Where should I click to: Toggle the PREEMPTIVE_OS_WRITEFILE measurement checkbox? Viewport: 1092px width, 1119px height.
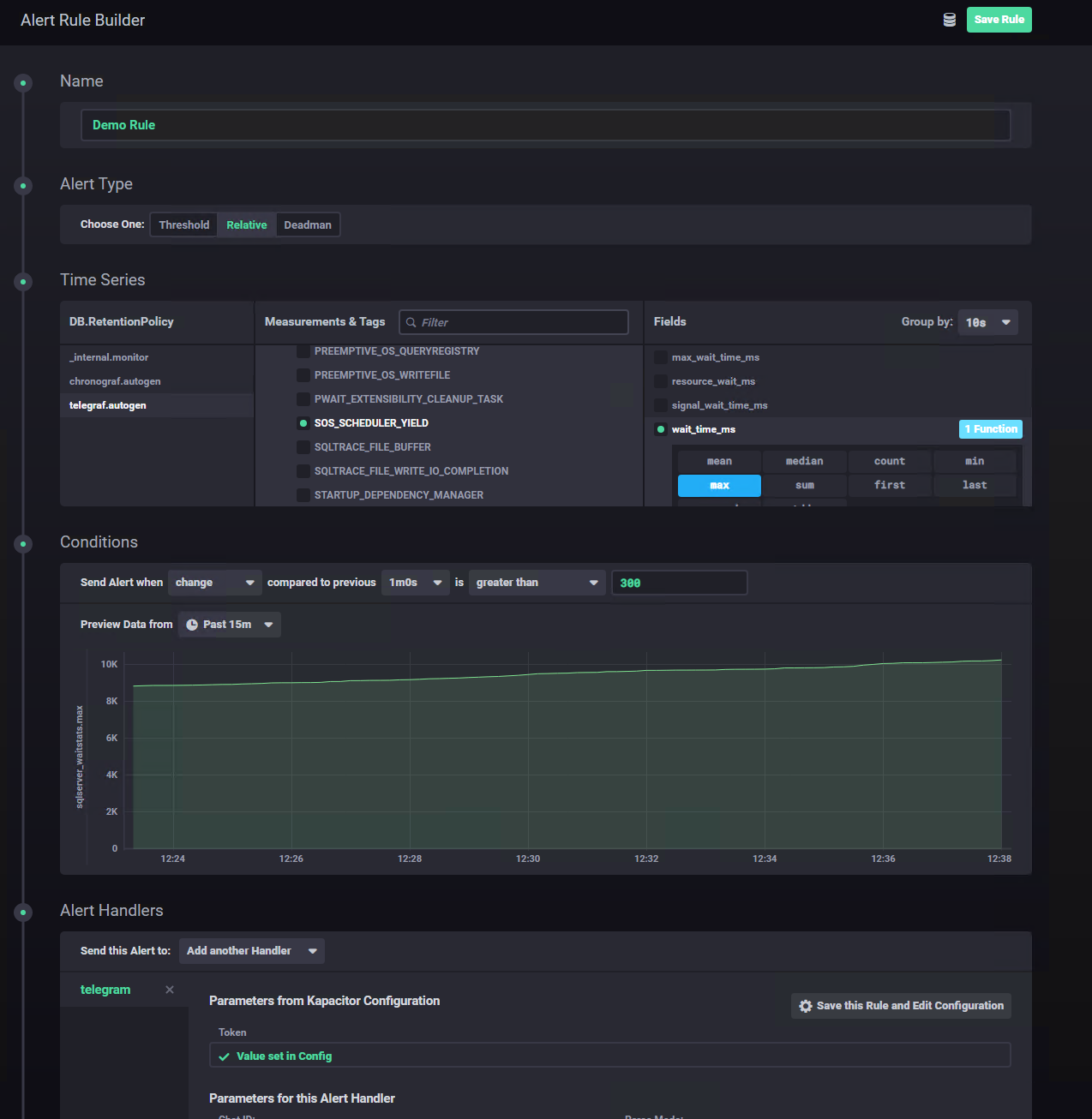pyautogui.click(x=303, y=375)
